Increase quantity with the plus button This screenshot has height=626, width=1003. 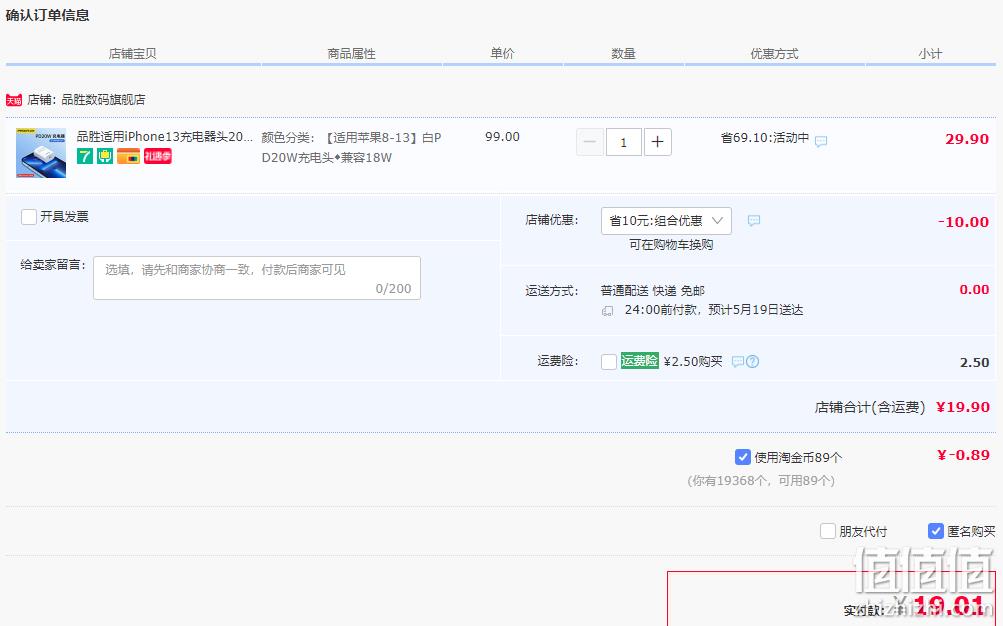pos(658,142)
